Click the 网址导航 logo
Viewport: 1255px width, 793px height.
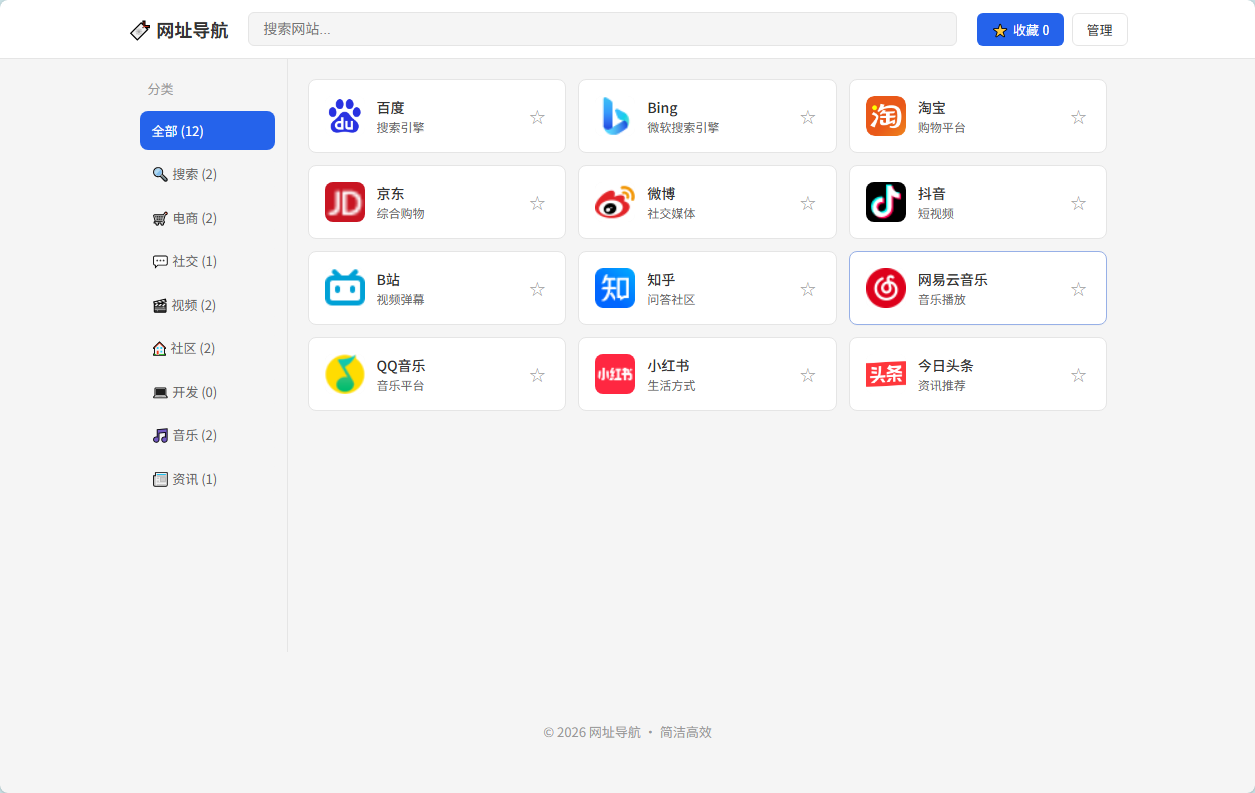tap(179, 30)
